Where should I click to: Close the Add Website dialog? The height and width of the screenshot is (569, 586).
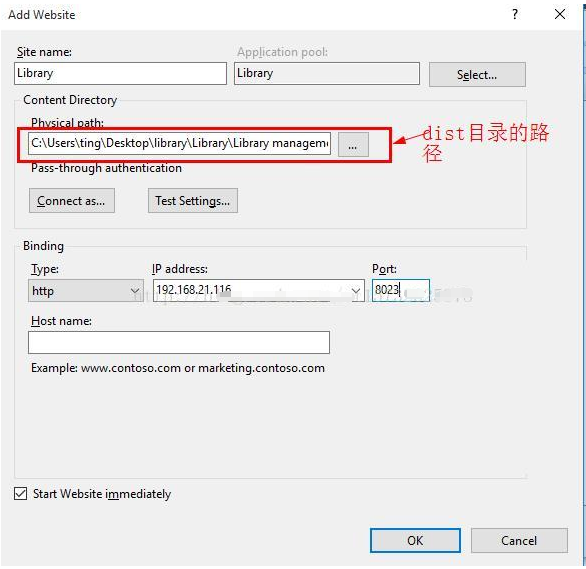coord(560,14)
